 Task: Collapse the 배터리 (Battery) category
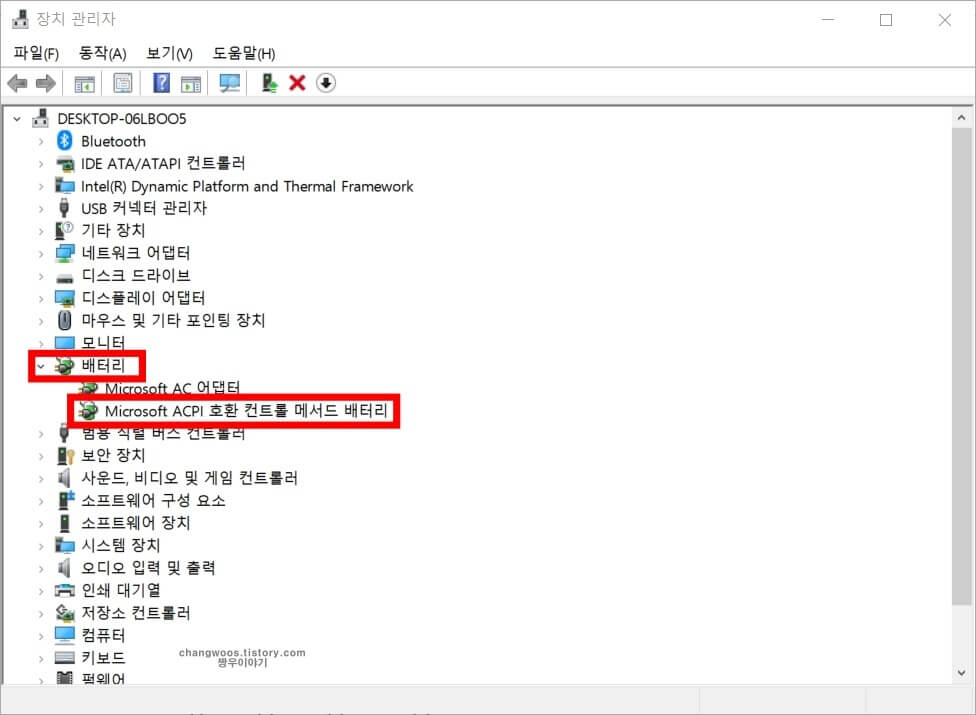[x=38, y=366]
